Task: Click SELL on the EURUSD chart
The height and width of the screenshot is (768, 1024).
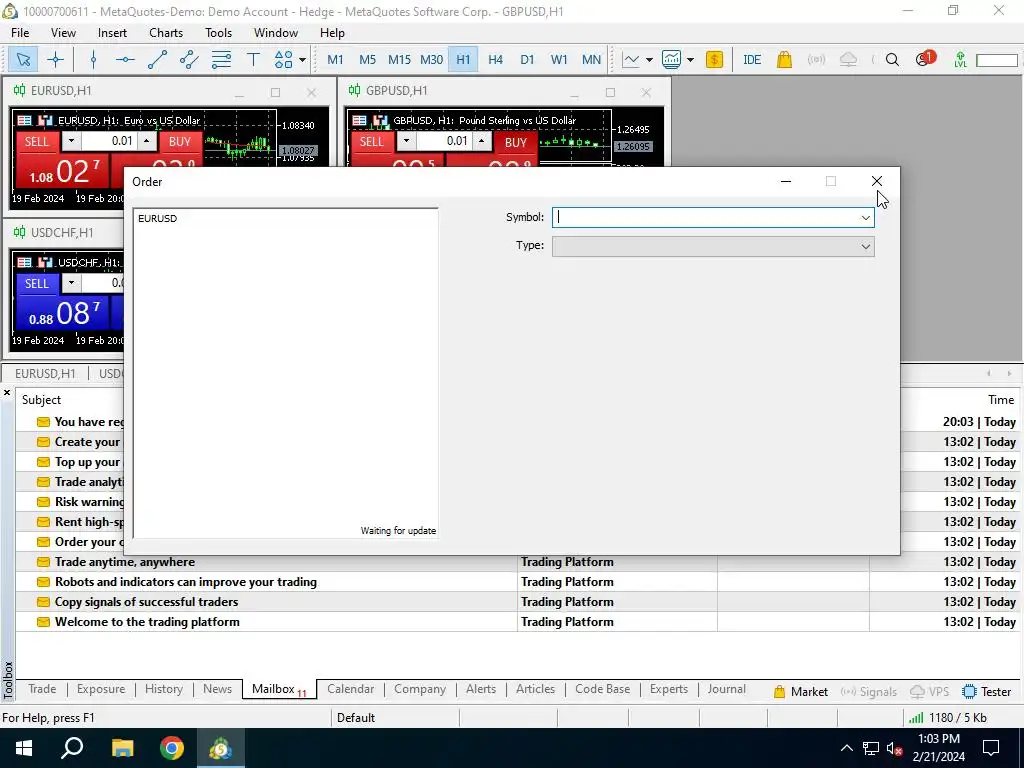Action: [37, 142]
